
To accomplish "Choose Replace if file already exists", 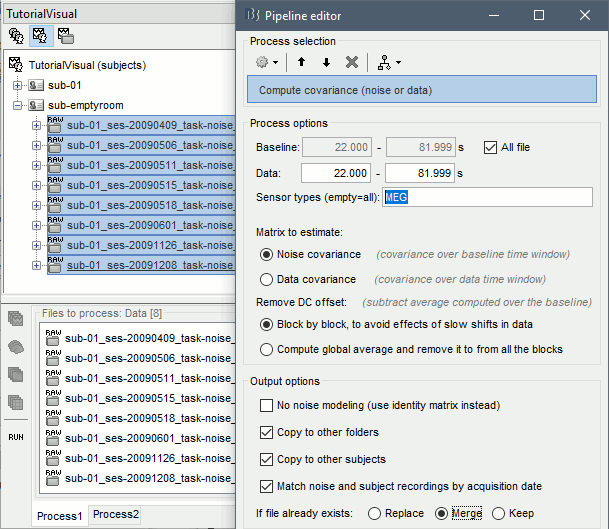I will [375, 513].
